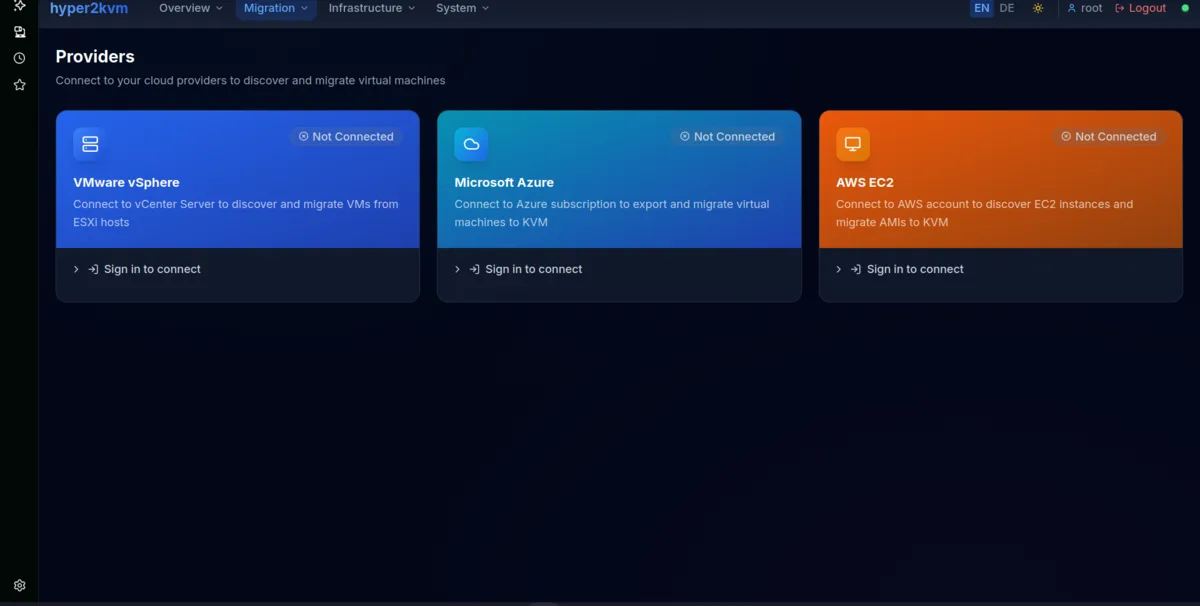Switch interface language to DE
The width and height of the screenshot is (1200, 606).
(1006, 8)
